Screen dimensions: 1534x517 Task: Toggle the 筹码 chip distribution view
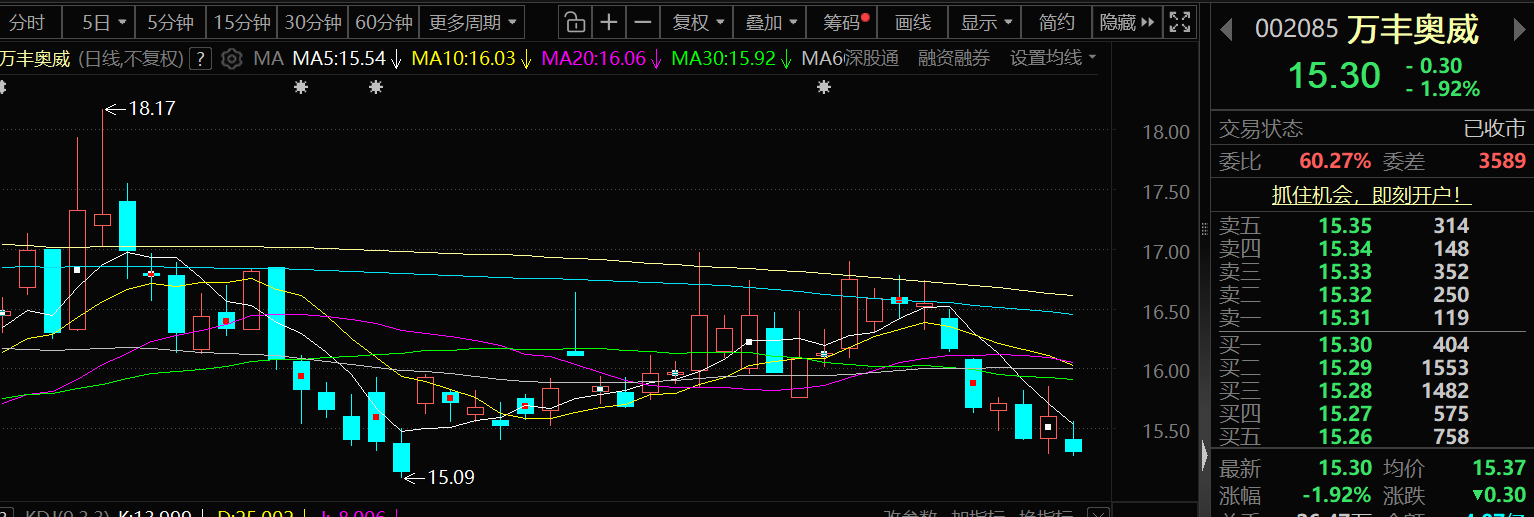pos(845,22)
